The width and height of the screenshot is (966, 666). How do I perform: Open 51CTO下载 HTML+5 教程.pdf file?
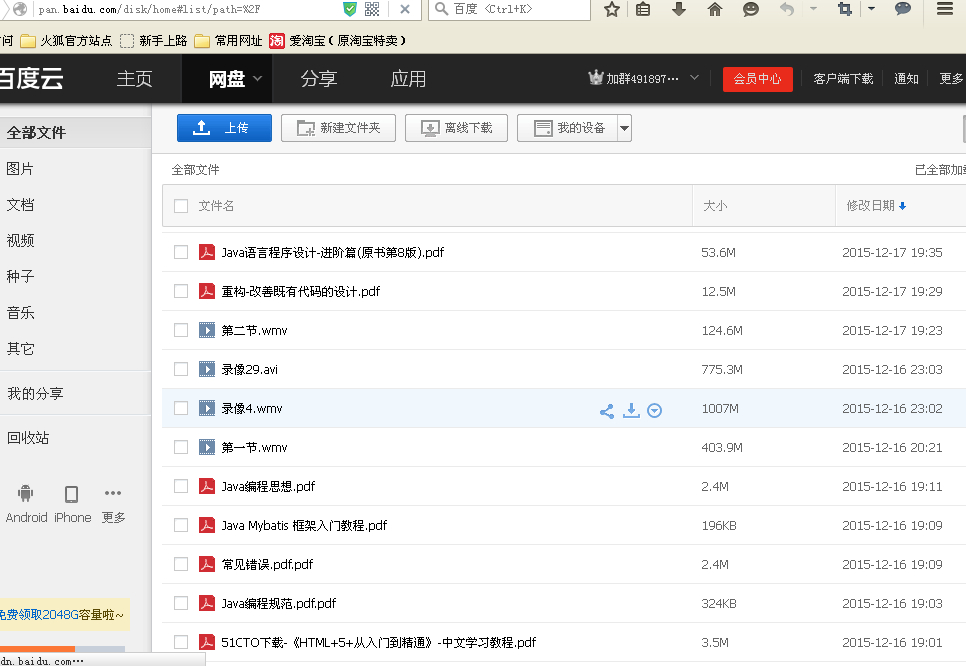(378, 643)
